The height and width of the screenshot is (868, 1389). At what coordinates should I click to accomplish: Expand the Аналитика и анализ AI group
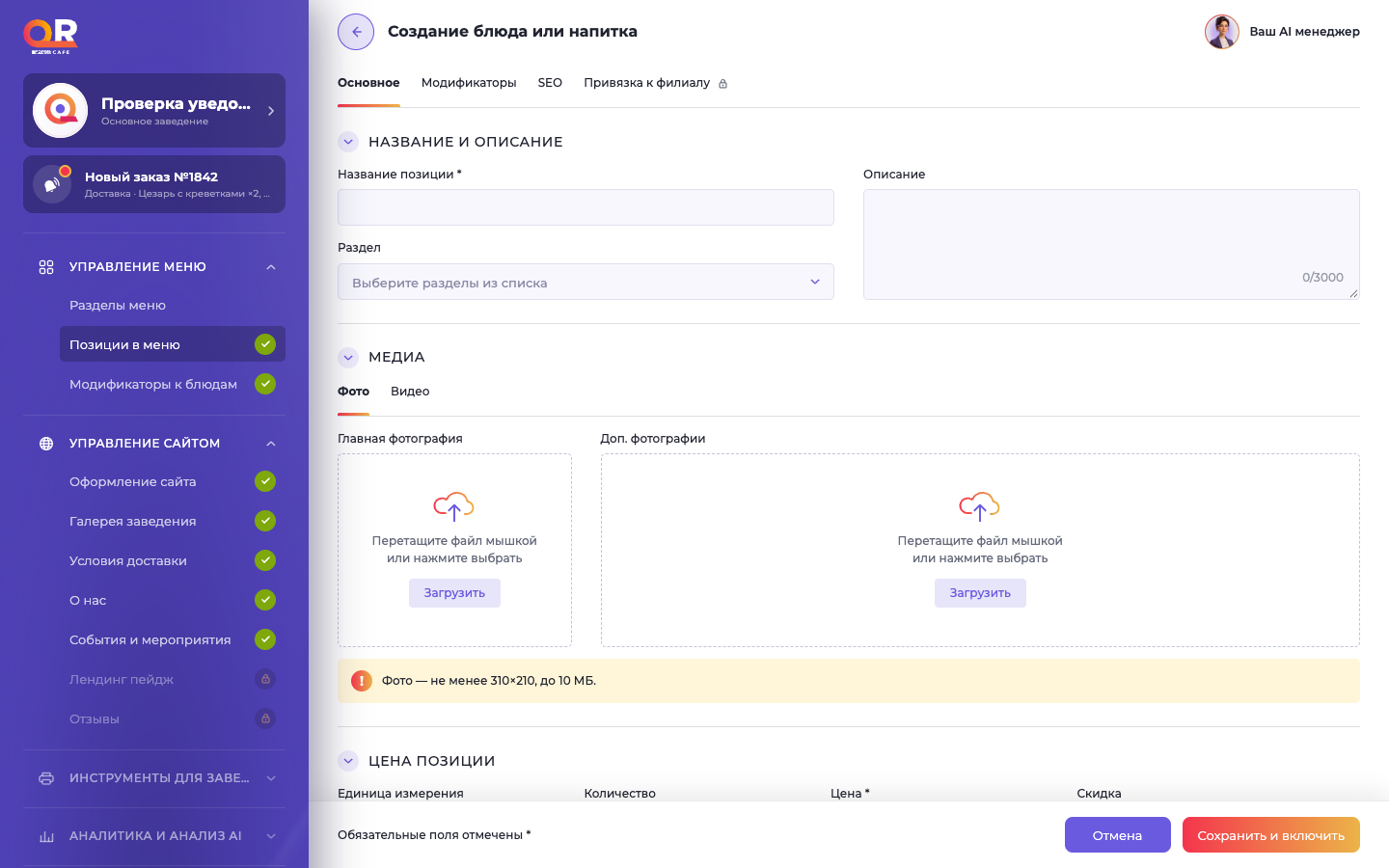(x=271, y=836)
